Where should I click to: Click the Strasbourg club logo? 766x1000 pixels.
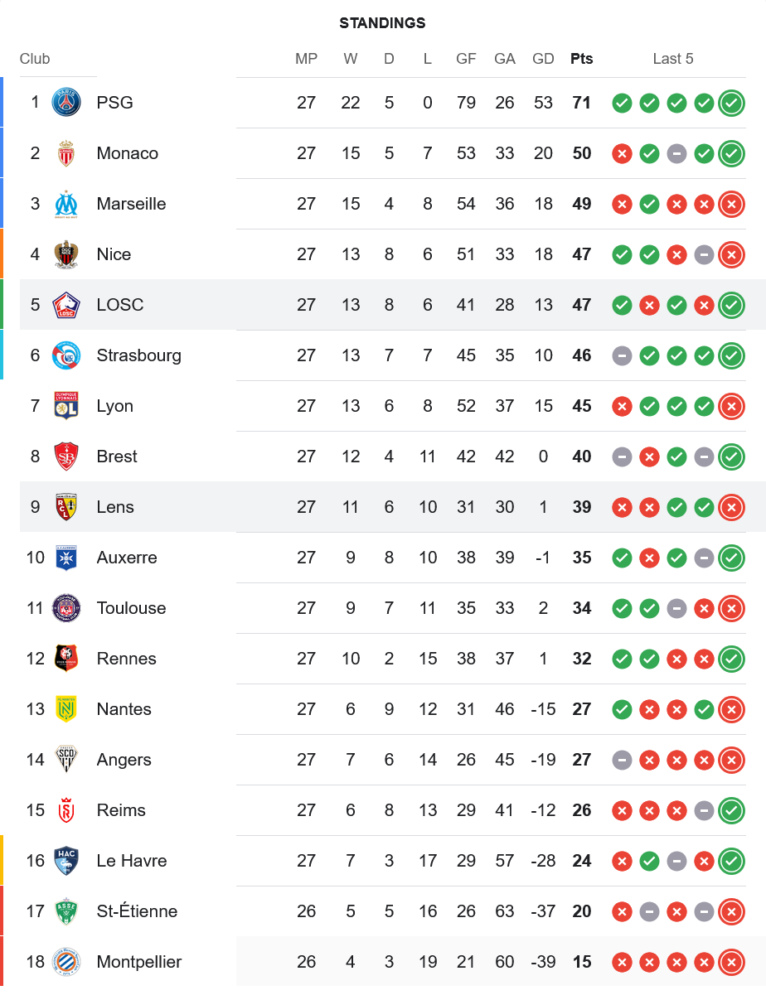coord(66,355)
